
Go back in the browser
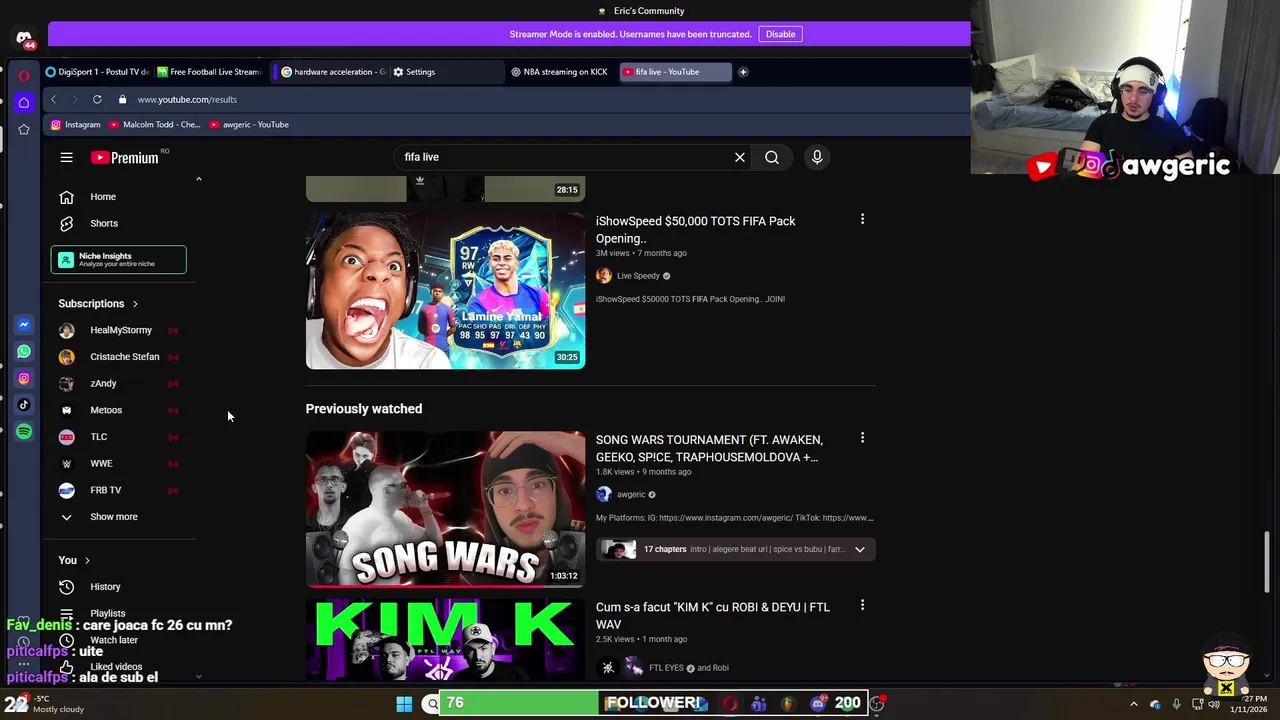point(53,99)
